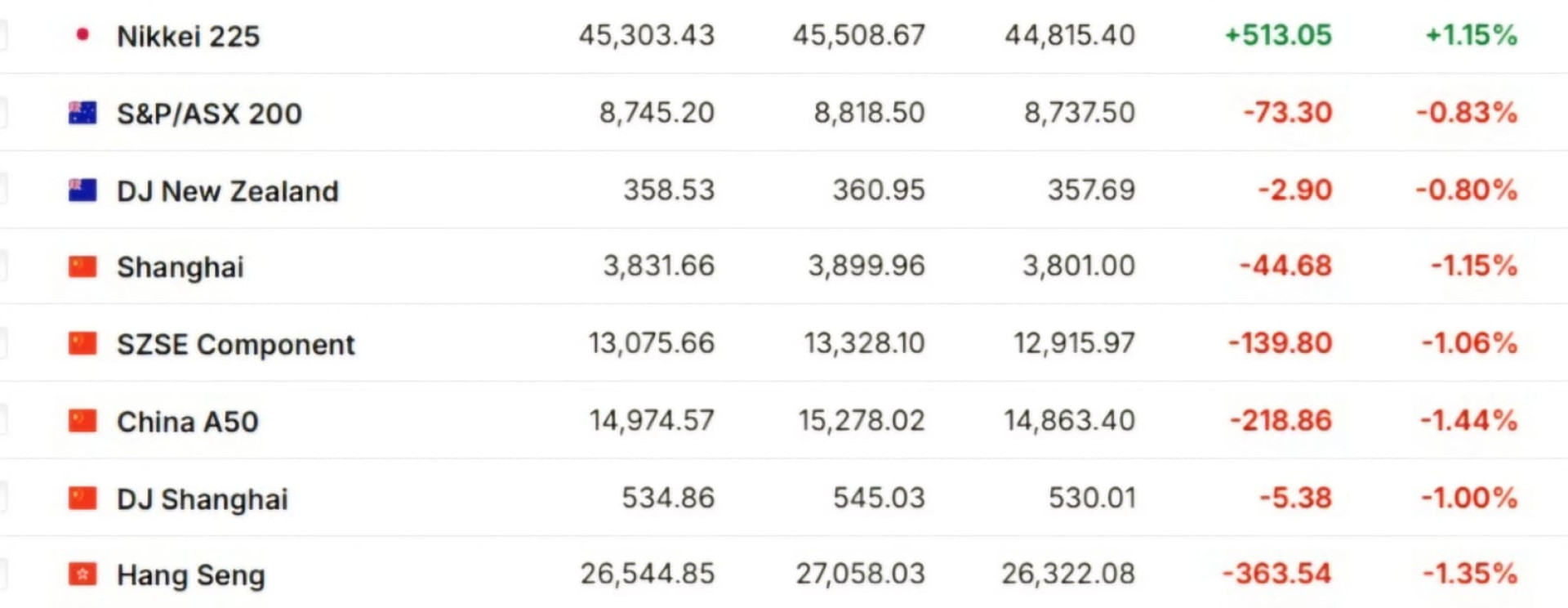This screenshot has height=608, width=1568.
Task: Click the China flag beside Shanghai
Action: (x=82, y=267)
